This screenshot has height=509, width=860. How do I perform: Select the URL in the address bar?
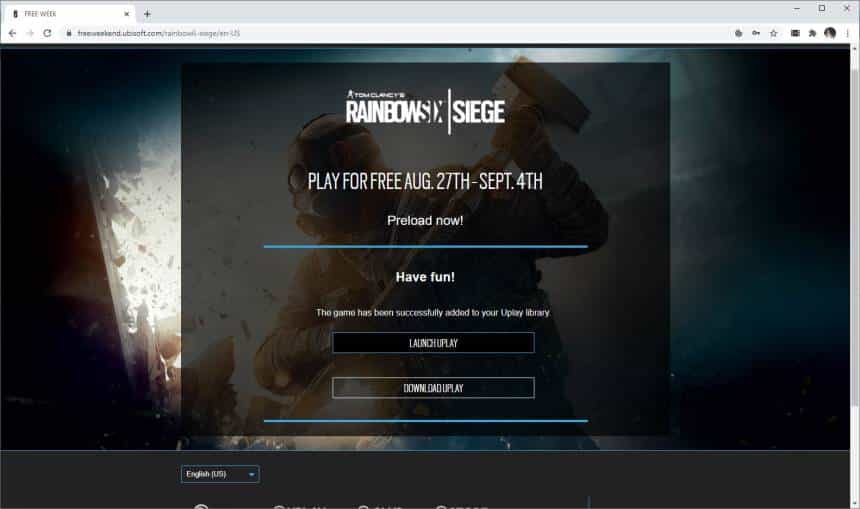click(x=159, y=33)
